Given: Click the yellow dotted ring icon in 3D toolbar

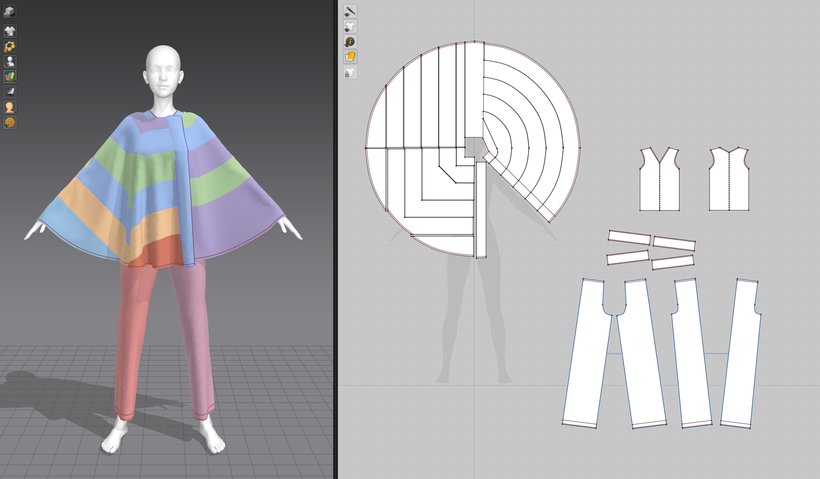Looking at the screenshot, I should [x=9, y=47].
